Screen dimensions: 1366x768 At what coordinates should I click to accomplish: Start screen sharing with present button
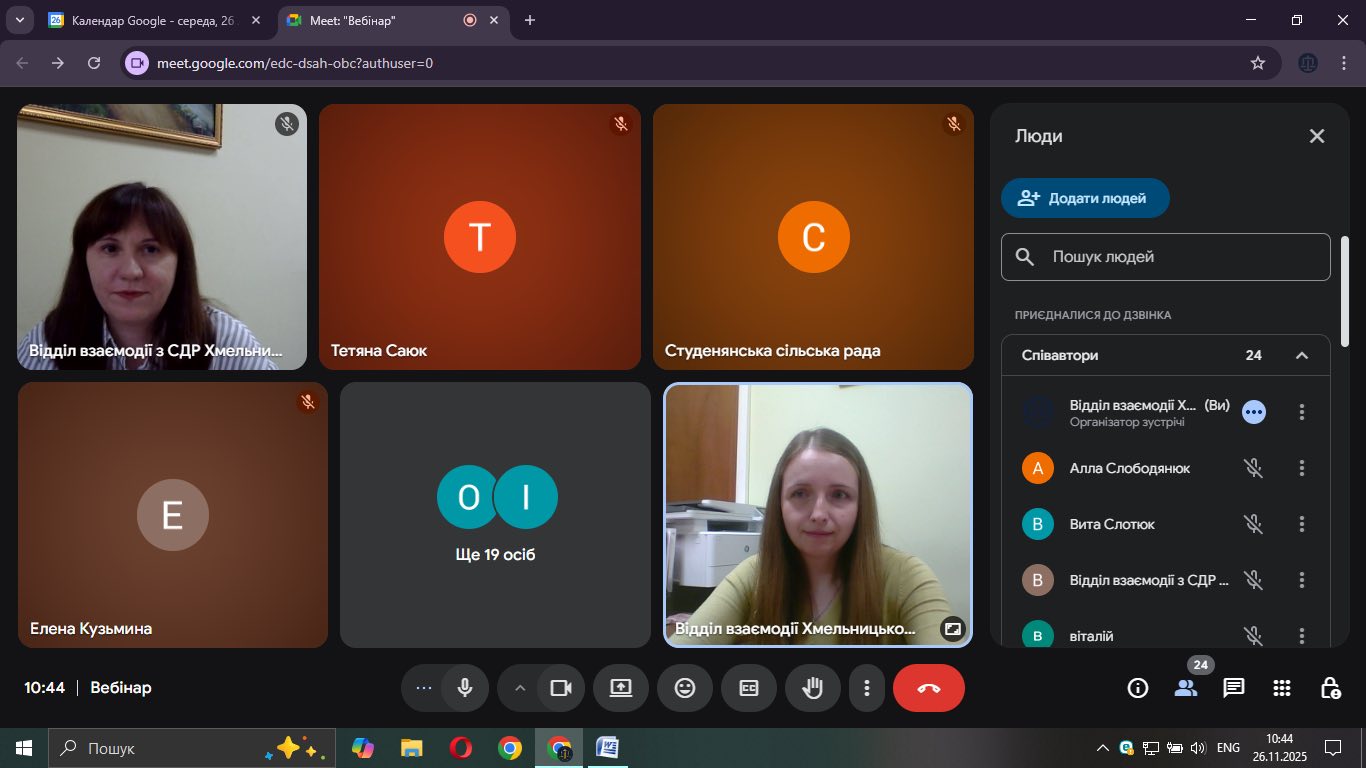[621, 688]
